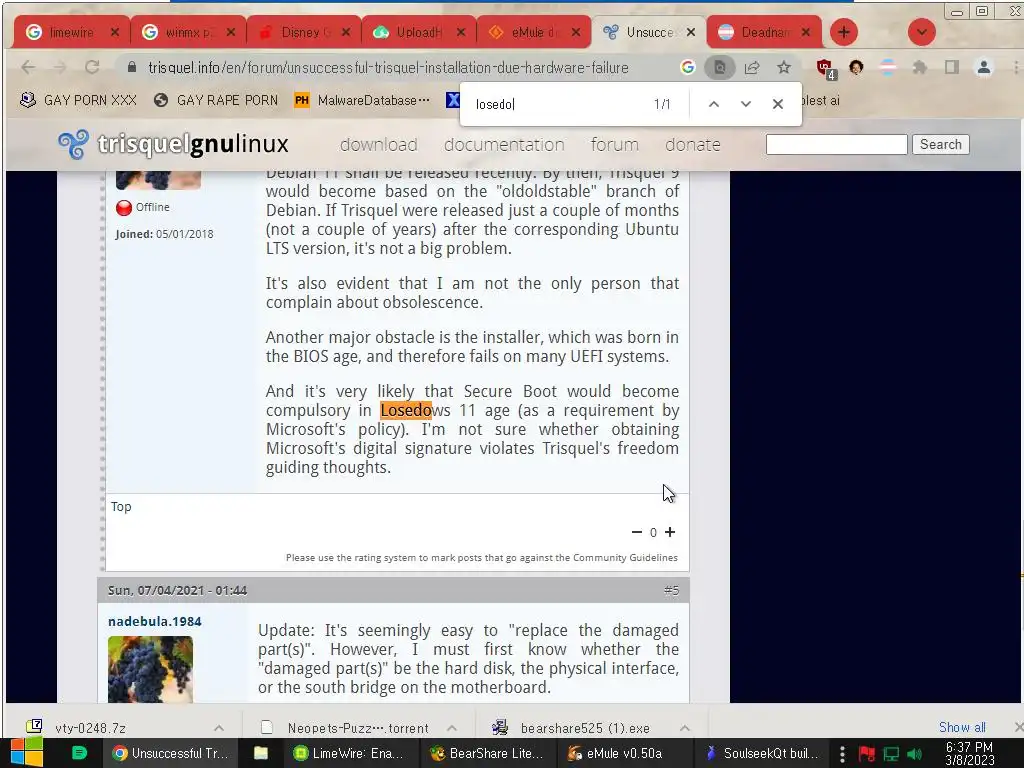Screen dimensions: 1024x768
Task: Expand options for Neopets-Puzz torrent download
Action: [x=452, y=728]
